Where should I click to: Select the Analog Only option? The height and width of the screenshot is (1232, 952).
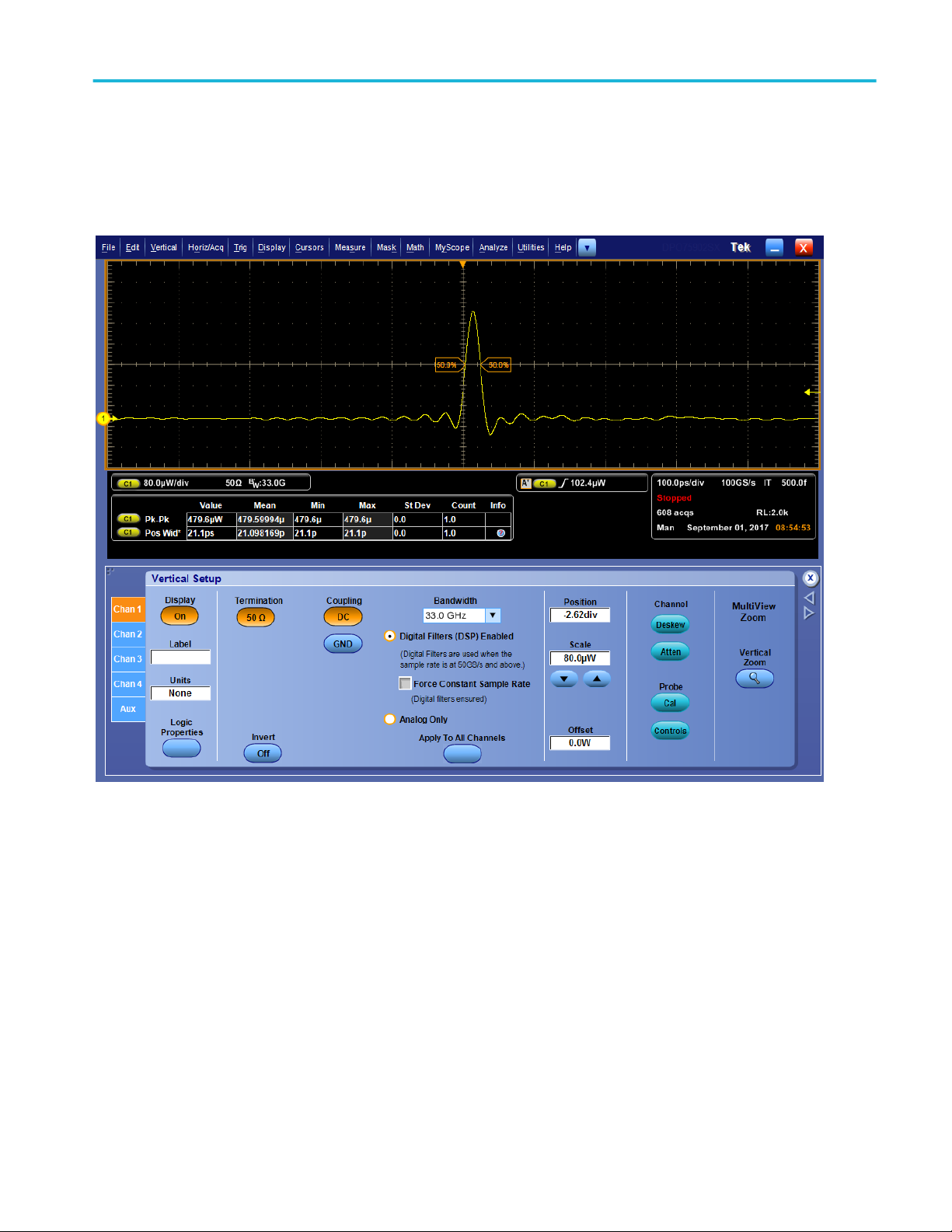click(x=390, y=720)
